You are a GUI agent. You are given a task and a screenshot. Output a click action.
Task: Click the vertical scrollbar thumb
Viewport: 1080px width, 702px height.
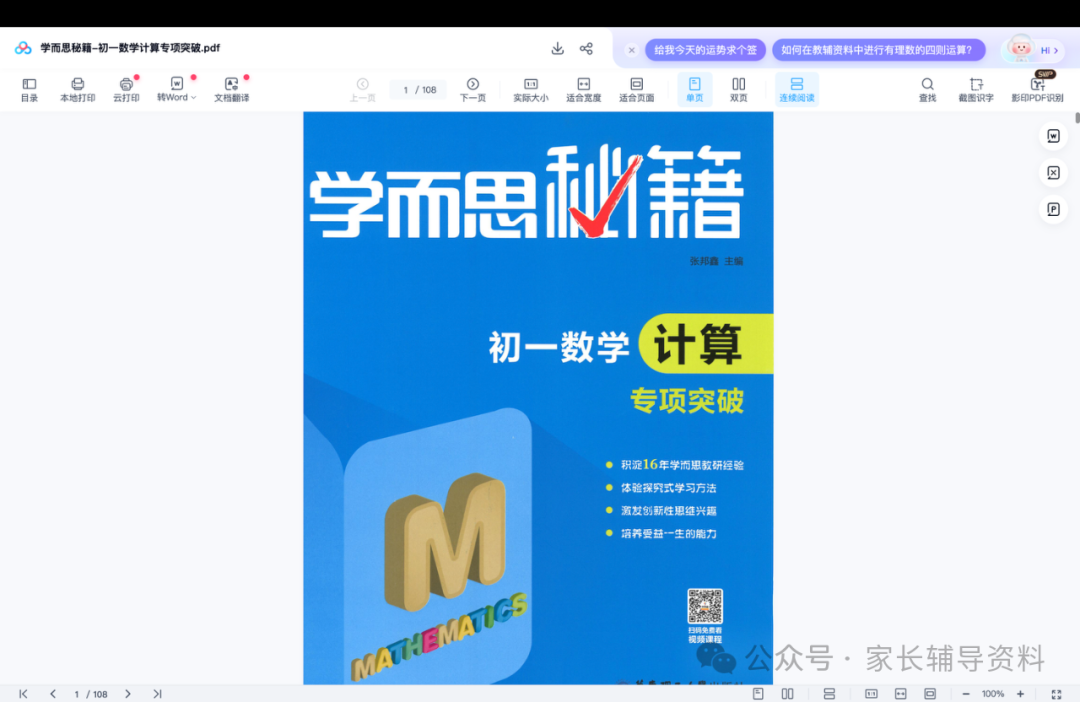(x=1077, y=117)
